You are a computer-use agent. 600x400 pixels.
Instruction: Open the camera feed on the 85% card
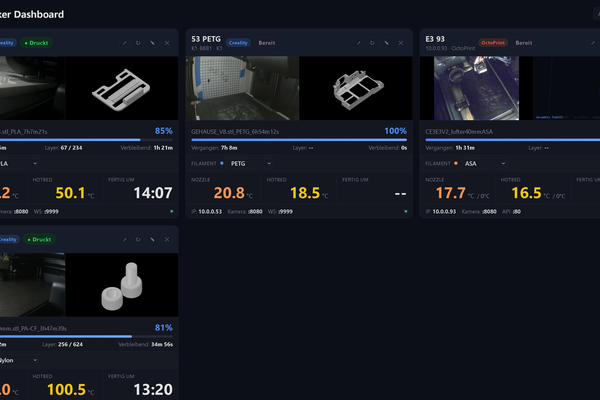(33, 88)
